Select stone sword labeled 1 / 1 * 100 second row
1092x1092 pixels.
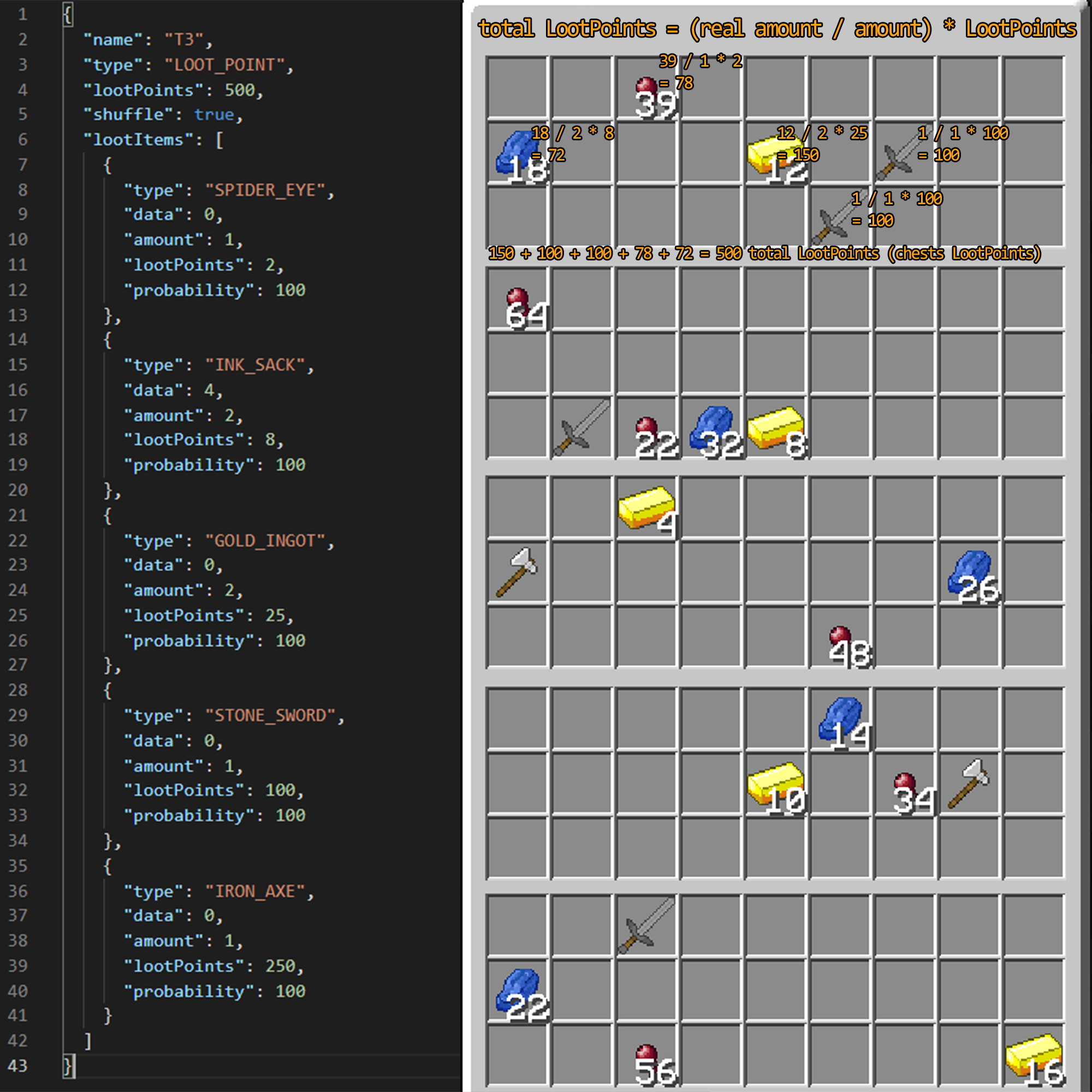click(x=904, y=153)
